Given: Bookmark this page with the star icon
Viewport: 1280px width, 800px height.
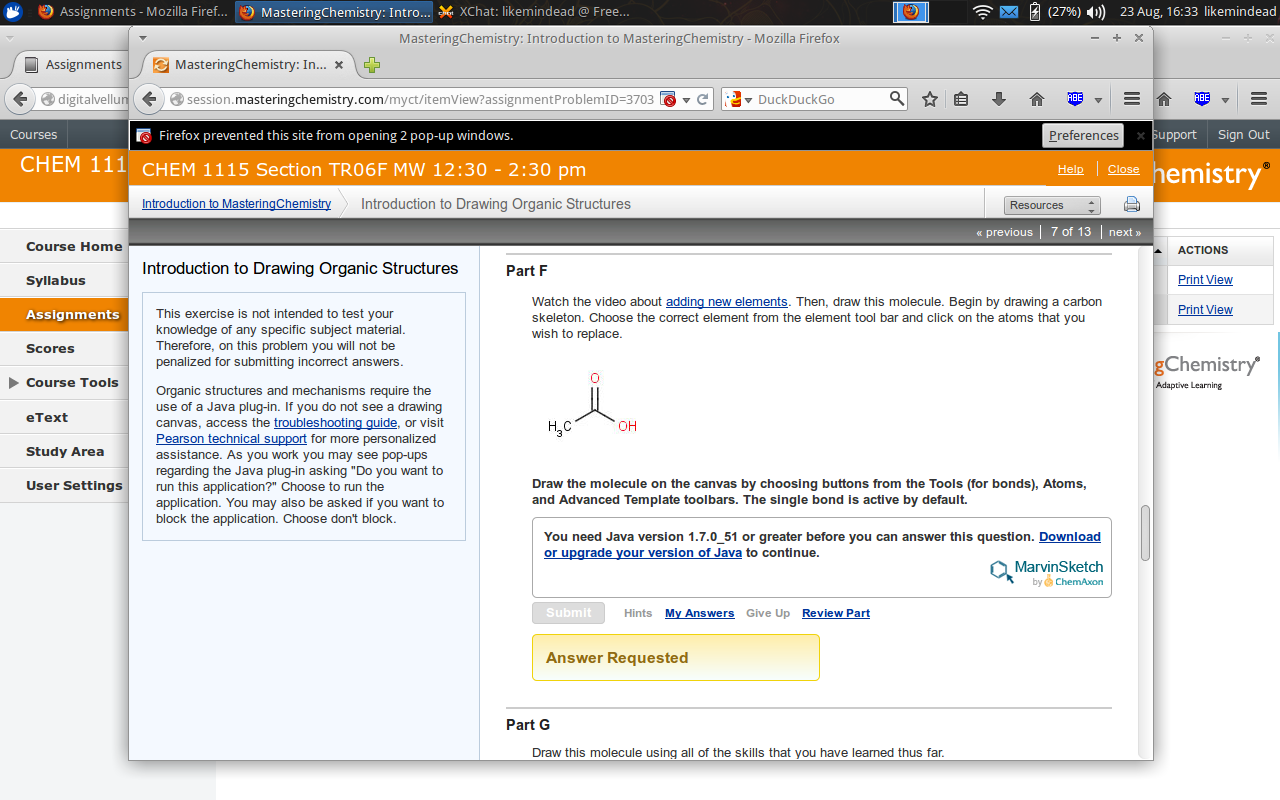Looking at the screenshot, I should (x=929, y=99).
